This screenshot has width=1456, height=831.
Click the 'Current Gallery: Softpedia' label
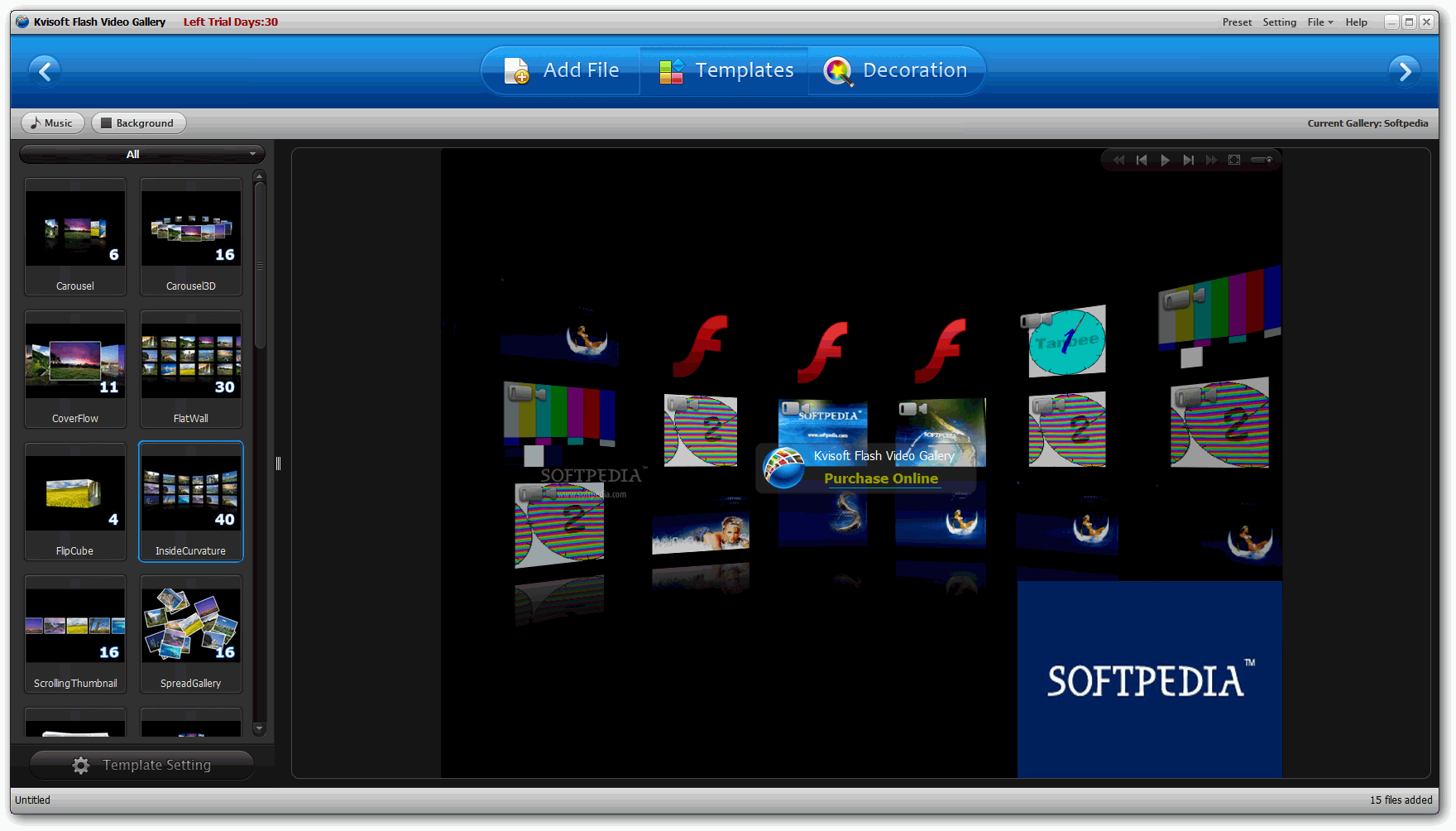pos(1367,123)
